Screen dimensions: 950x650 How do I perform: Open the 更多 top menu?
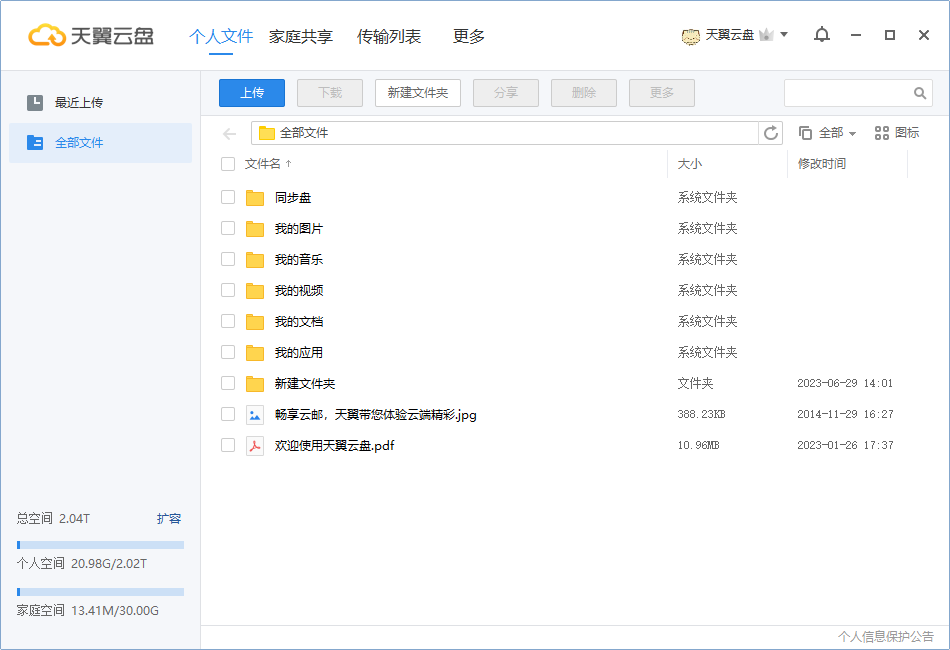tap(469, 36)
